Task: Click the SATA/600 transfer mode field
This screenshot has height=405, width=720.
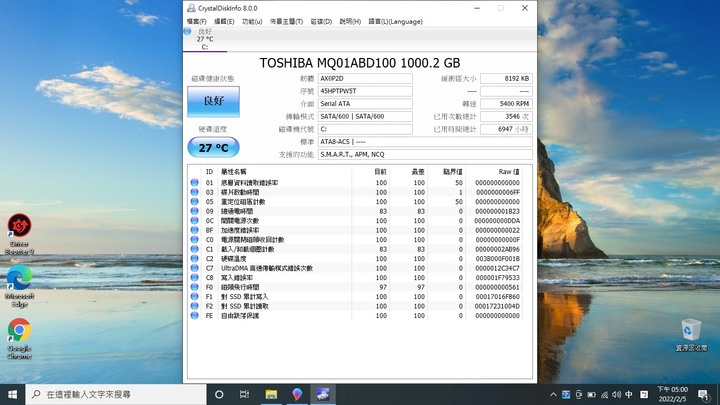Action: 365,117
